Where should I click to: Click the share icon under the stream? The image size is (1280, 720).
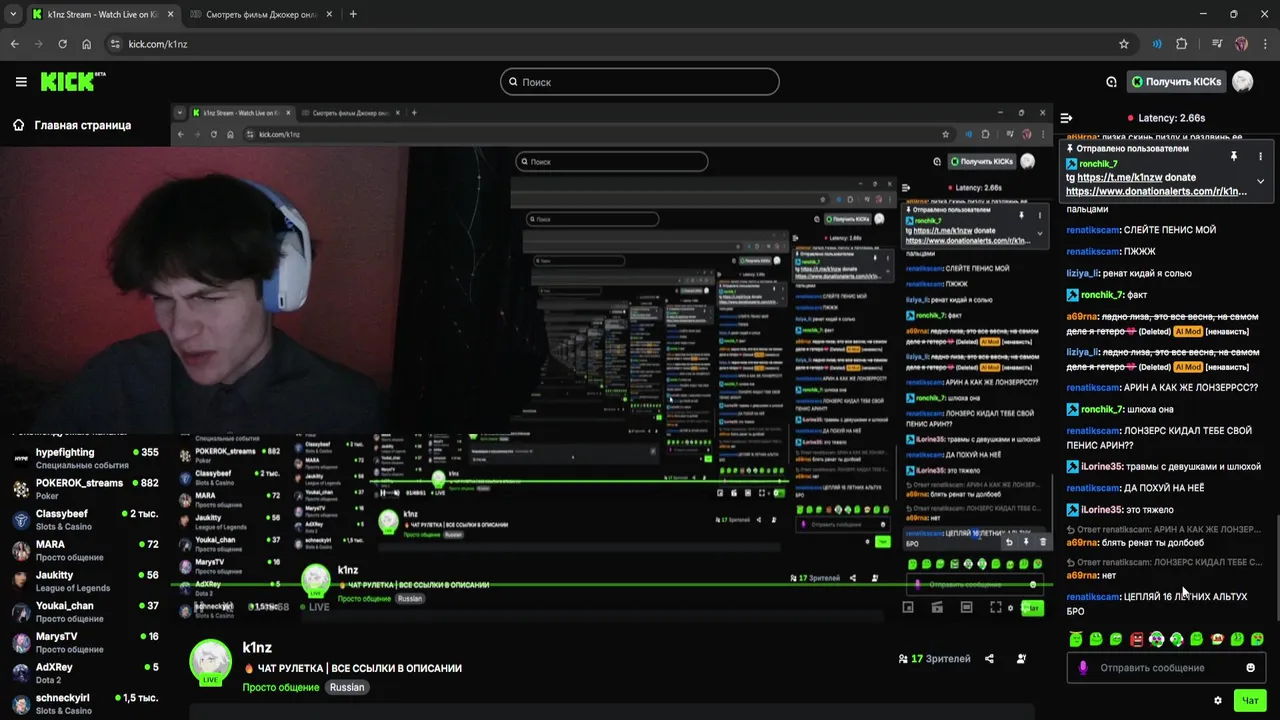(x=989, y=659)
